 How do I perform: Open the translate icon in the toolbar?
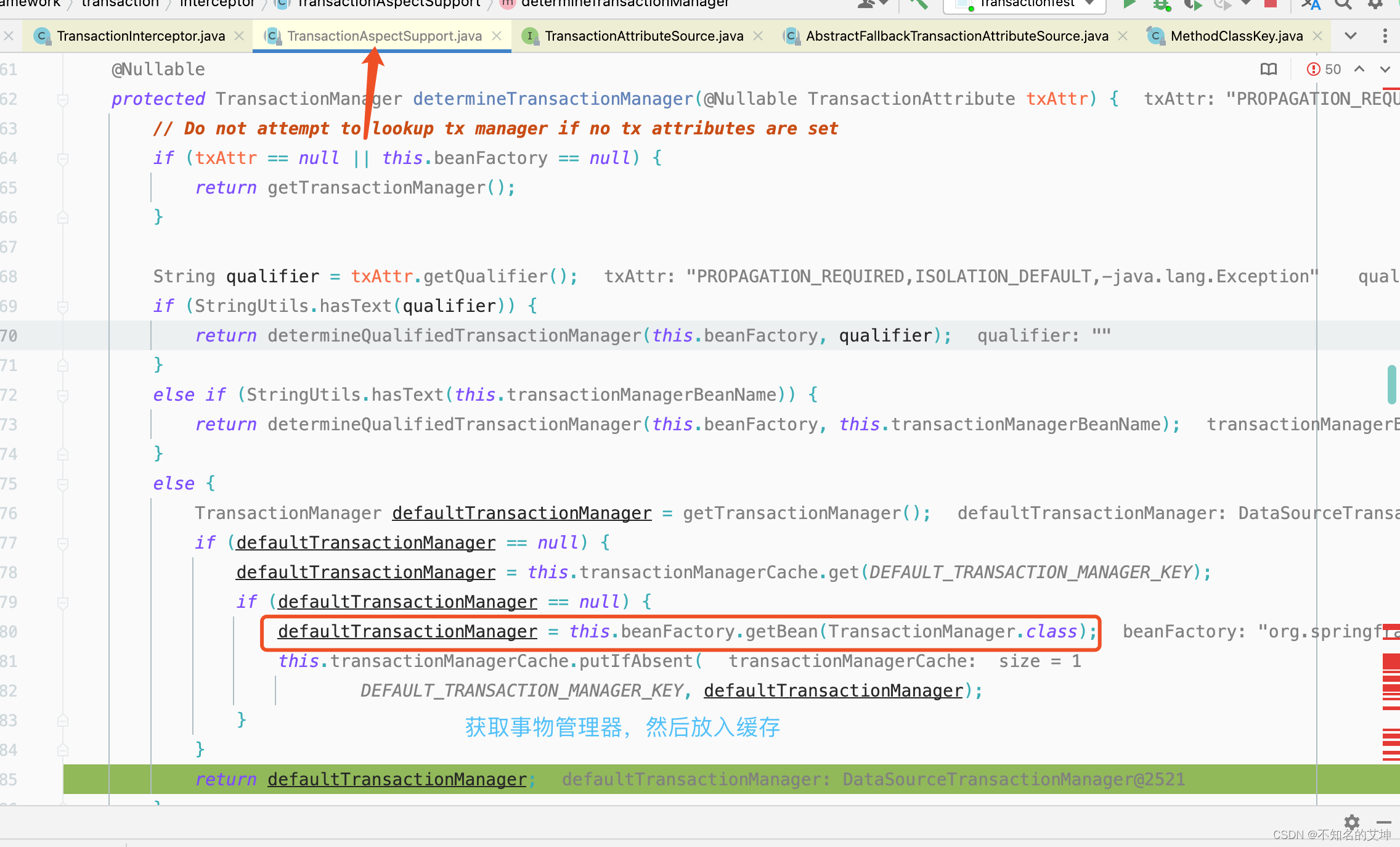[1311, 4]
